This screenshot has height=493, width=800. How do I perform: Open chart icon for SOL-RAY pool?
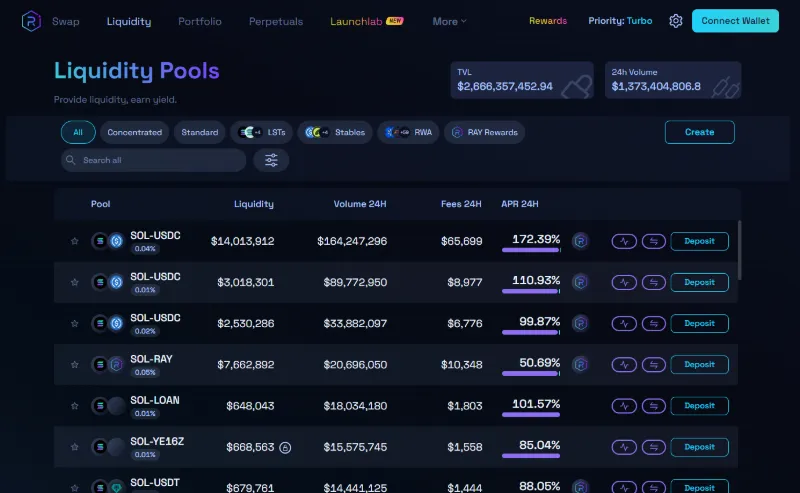coord(624,364)
